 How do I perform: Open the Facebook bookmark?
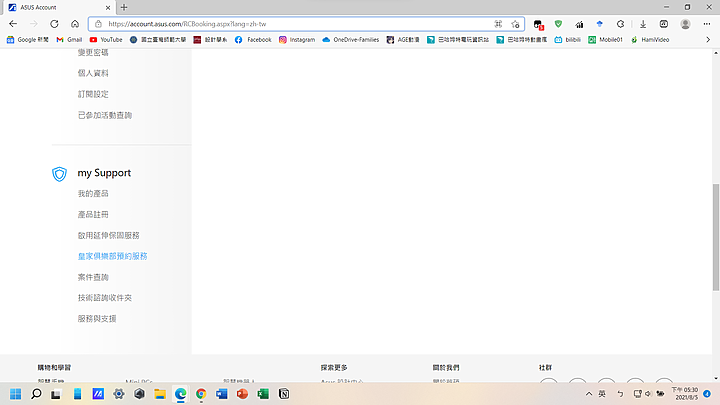(253, 39)
